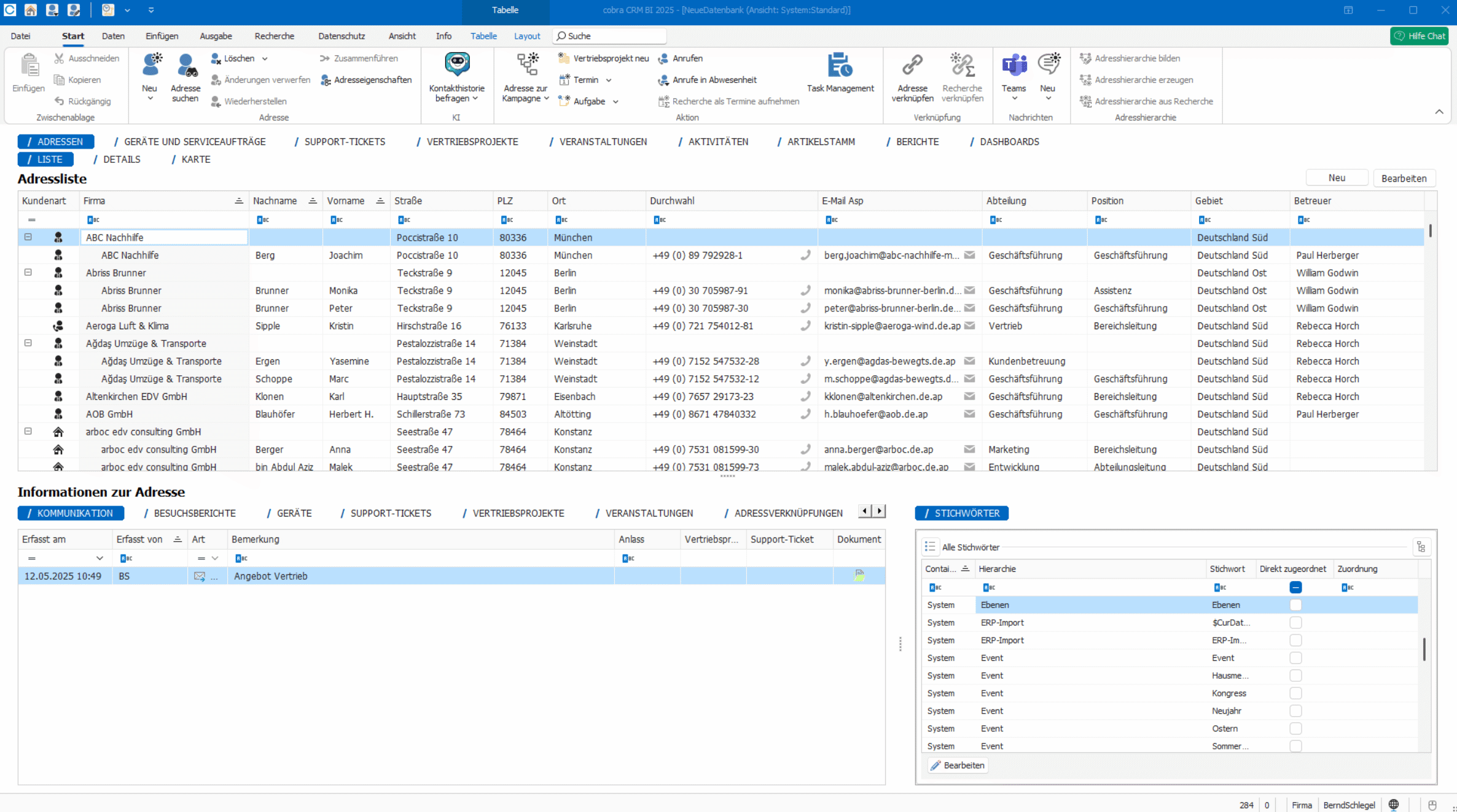This screenshot has height=812, width=1457.
Task: Select the Aeroga Luft & Klima row
Action: [721, 326]
